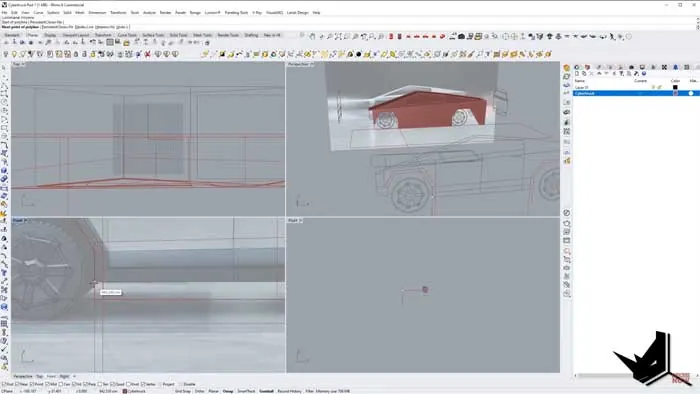Switch to the Curve Tools toolbar tab
The height and width of the screenshot is (394, 700).
(127, 35)
